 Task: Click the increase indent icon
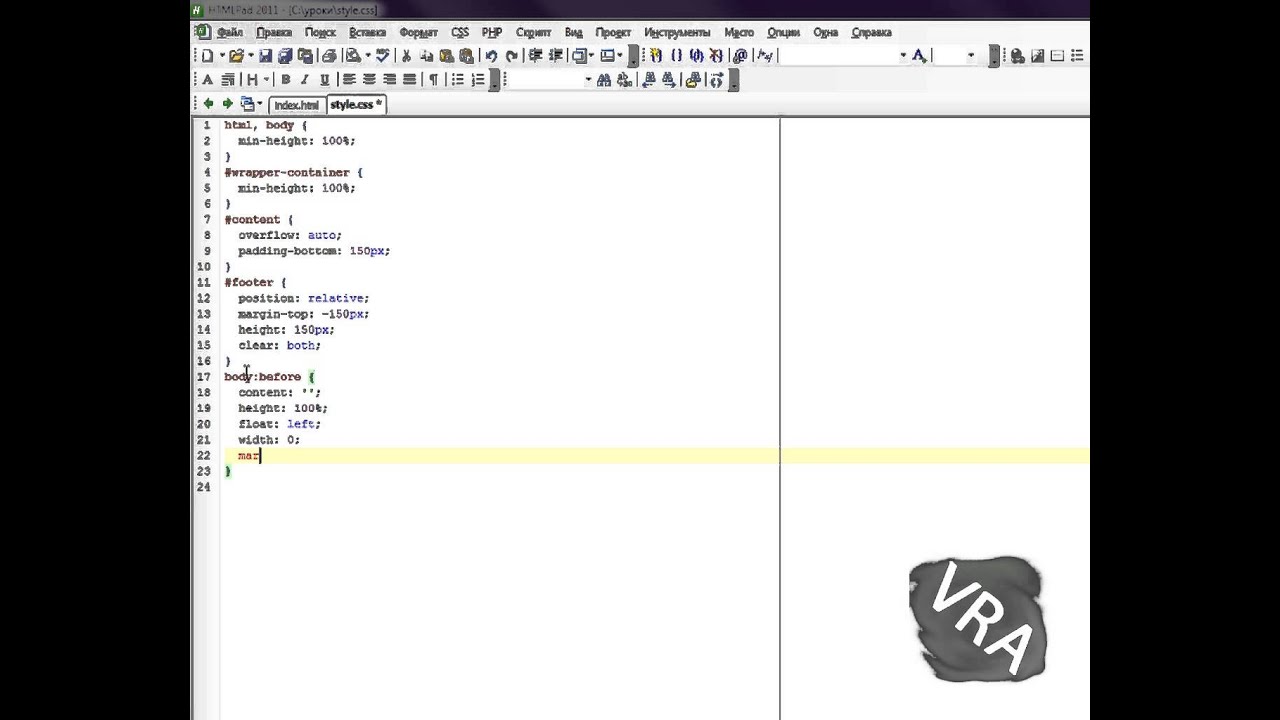click(x=554, y=56)
